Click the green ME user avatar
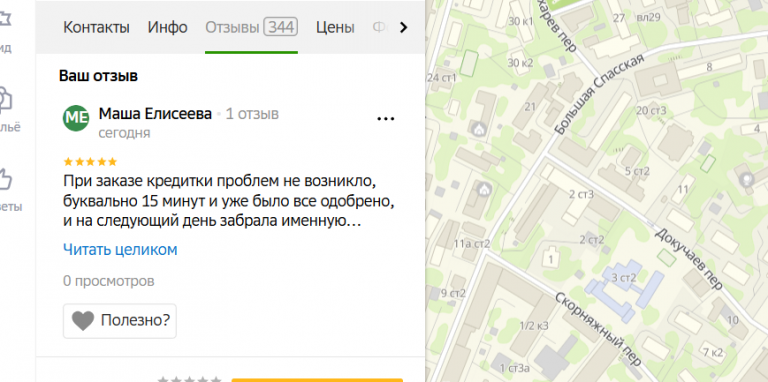Screen dimensions: 768x382 (x=76, y=118)
